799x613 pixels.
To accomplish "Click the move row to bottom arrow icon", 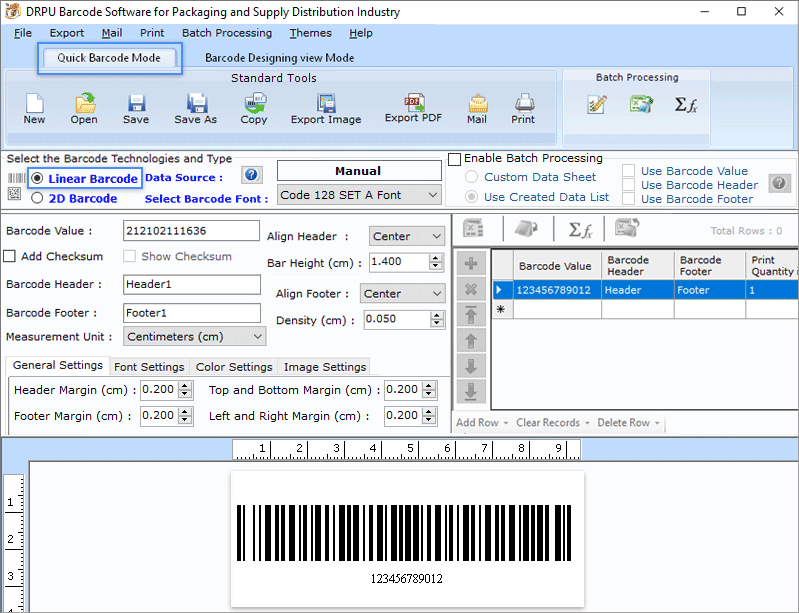I will (x=471, y=391).
